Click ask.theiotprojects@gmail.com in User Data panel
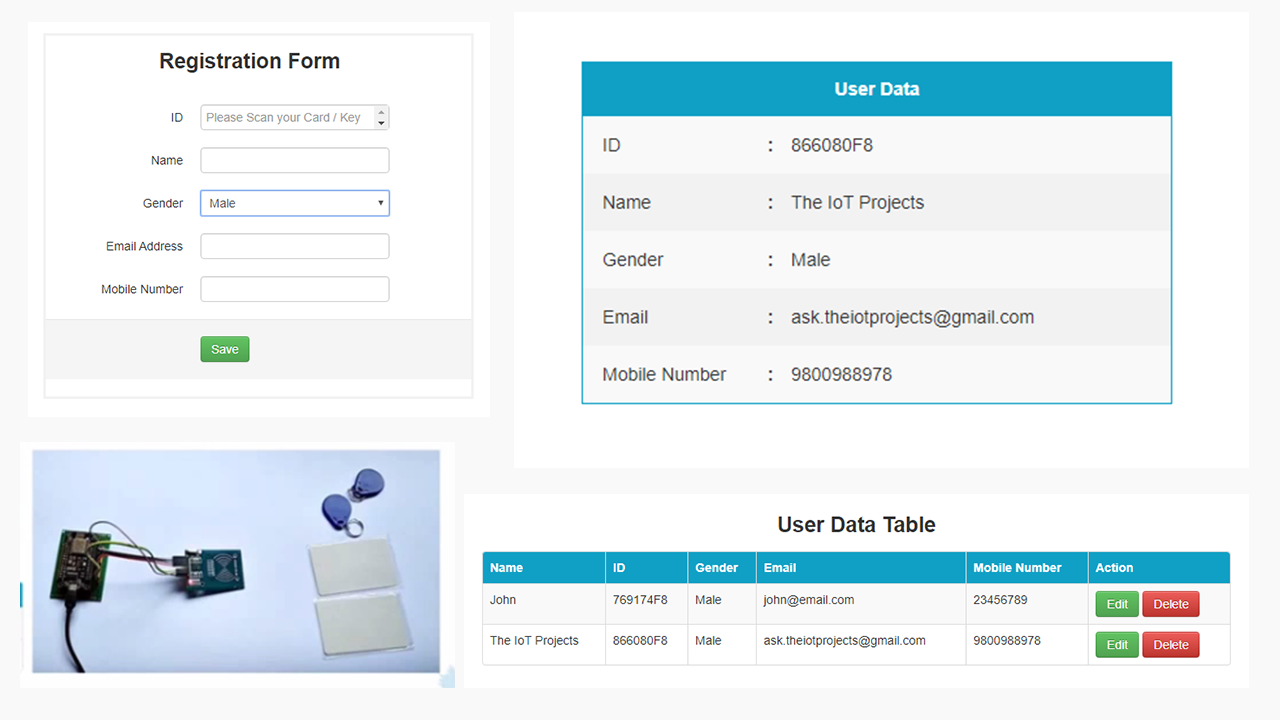This screenshot has width=1280, height=720. point(912,317)
